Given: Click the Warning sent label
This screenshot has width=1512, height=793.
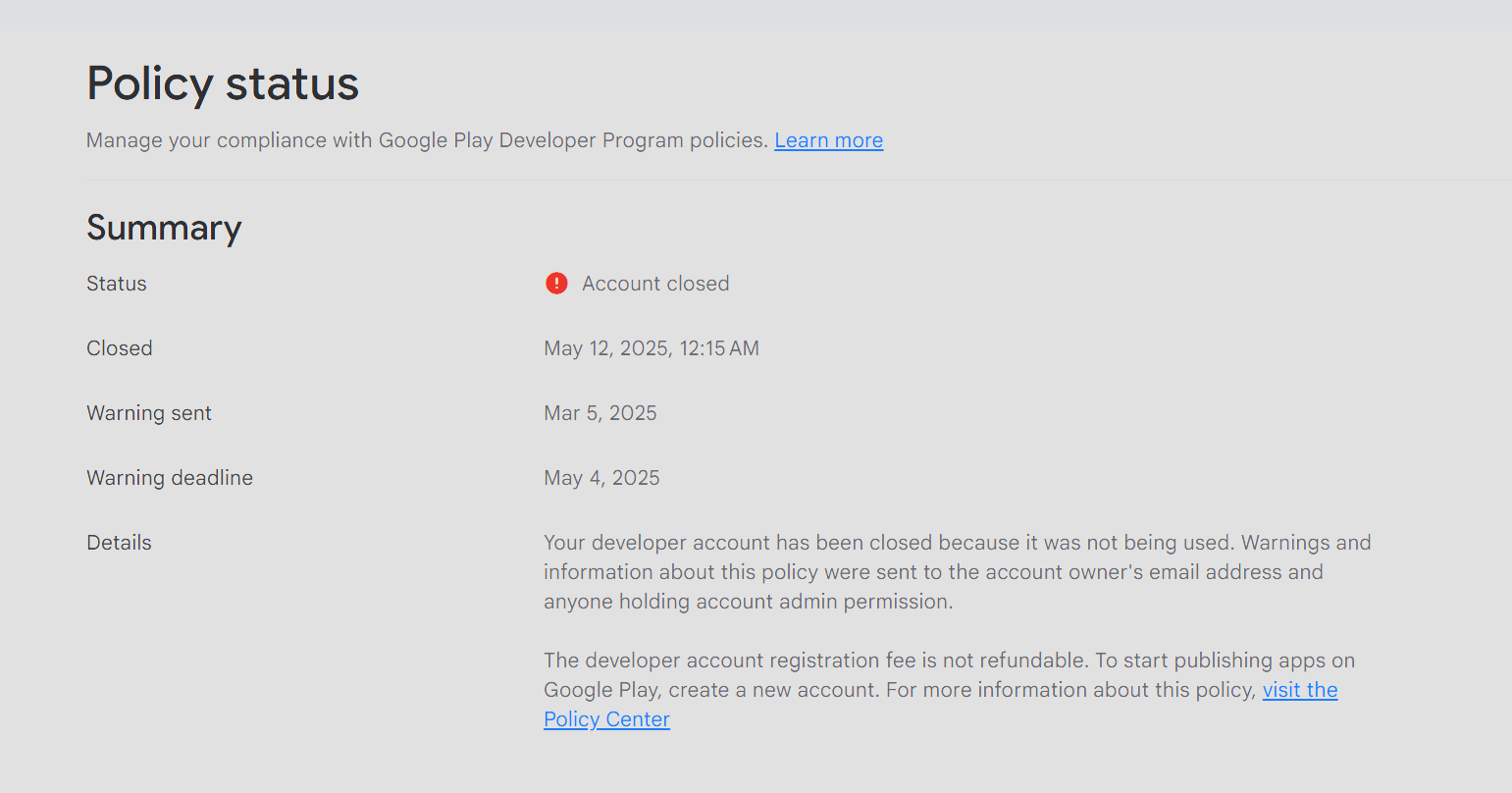Looking at the screenshot, I should 149,412.
